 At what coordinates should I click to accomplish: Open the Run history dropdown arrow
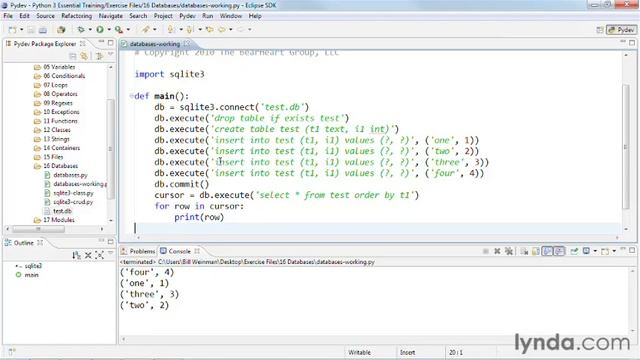tap(109, 29)
